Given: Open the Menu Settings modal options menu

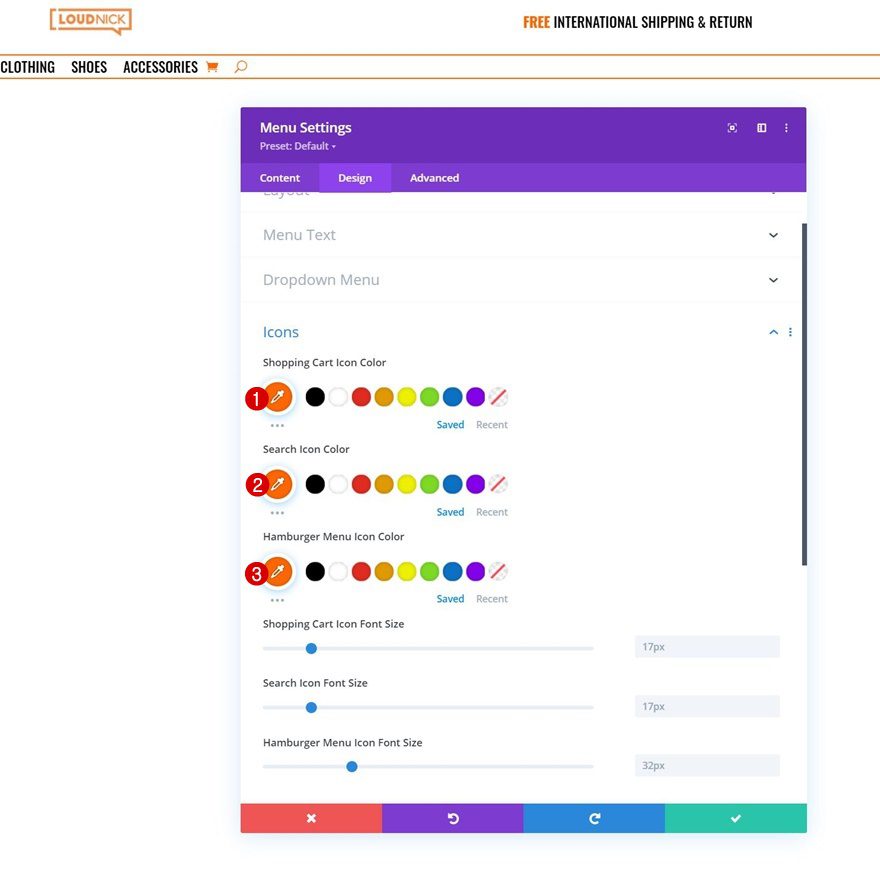Looking at the screenshot, I should (786, 127).
